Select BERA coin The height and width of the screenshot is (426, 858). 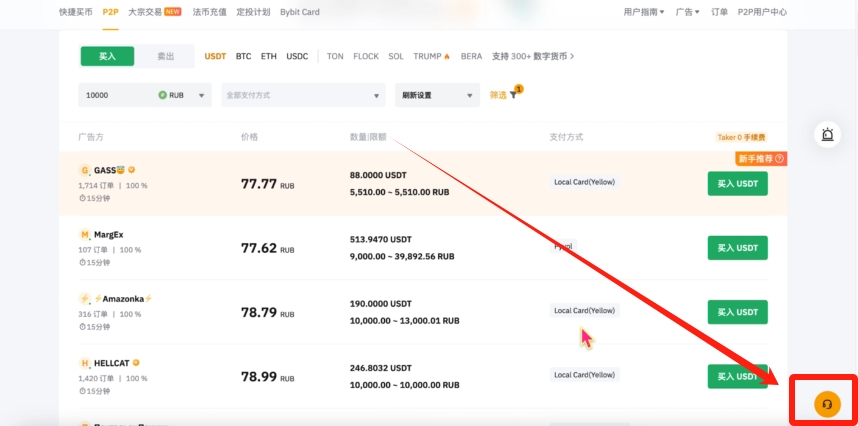pyautogui.click(x=472, y=56)
